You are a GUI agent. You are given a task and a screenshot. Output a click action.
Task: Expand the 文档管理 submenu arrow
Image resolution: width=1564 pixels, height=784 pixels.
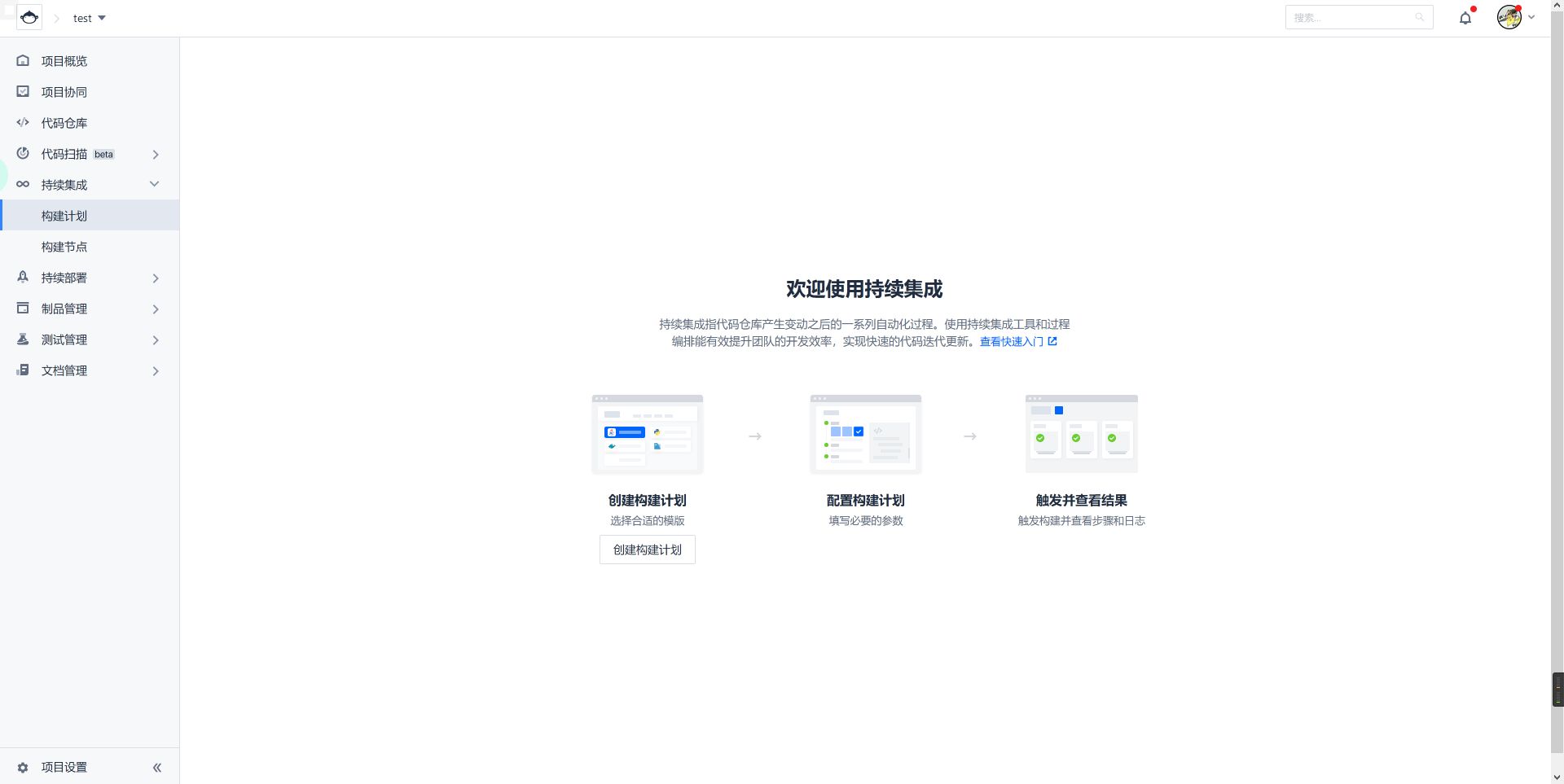[156, 370]
